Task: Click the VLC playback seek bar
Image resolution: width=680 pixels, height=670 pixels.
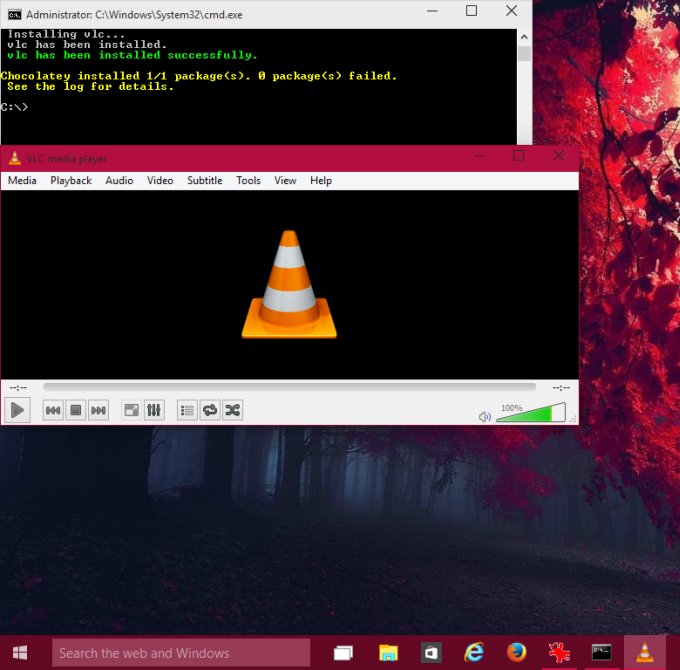Action: point(289,387)
